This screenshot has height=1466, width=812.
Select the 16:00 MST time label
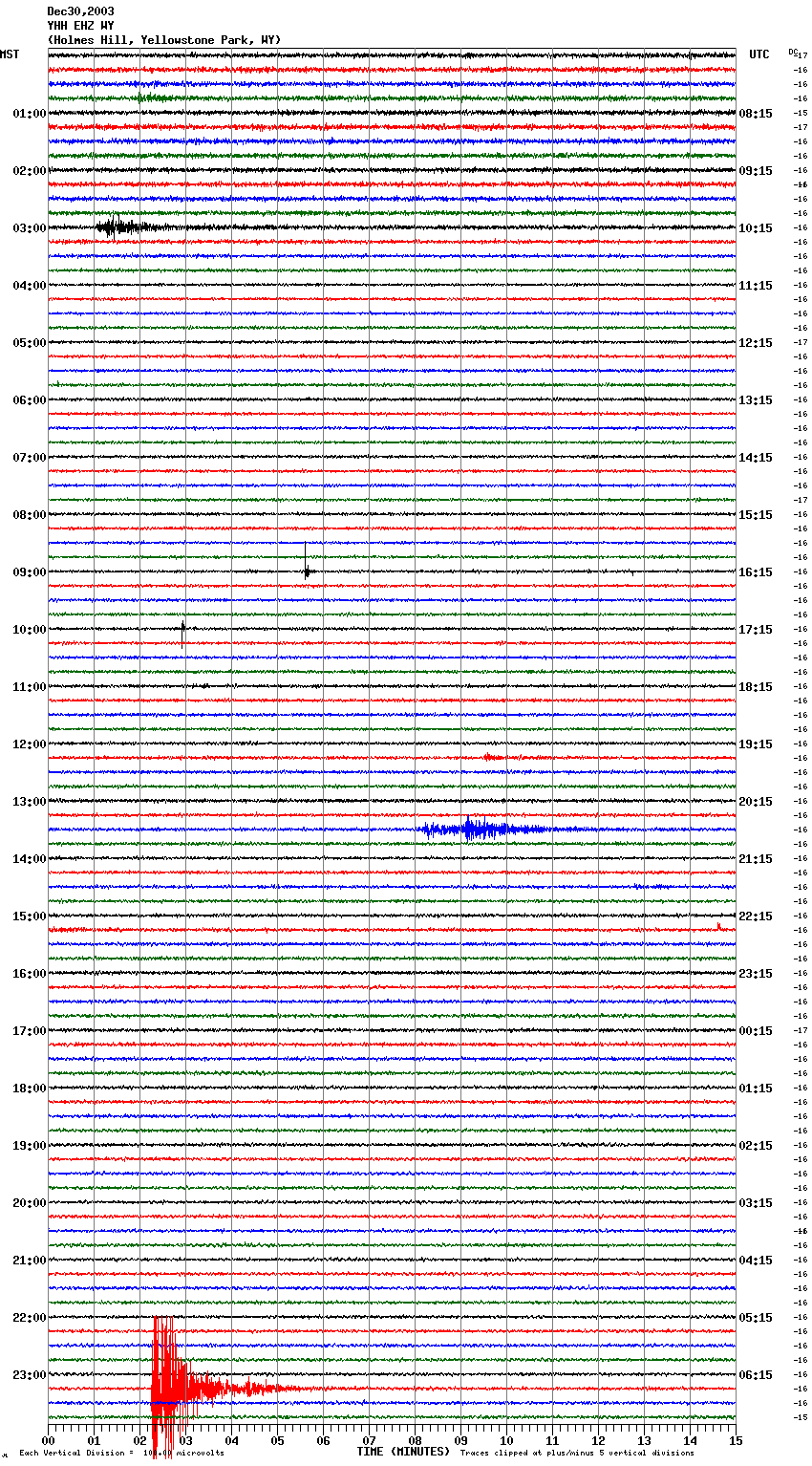(30, 974)
